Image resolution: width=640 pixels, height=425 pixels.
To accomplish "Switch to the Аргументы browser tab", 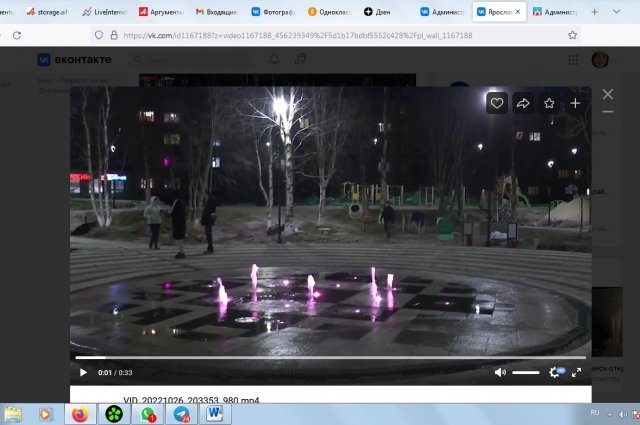I will click(x=161, y=12).
